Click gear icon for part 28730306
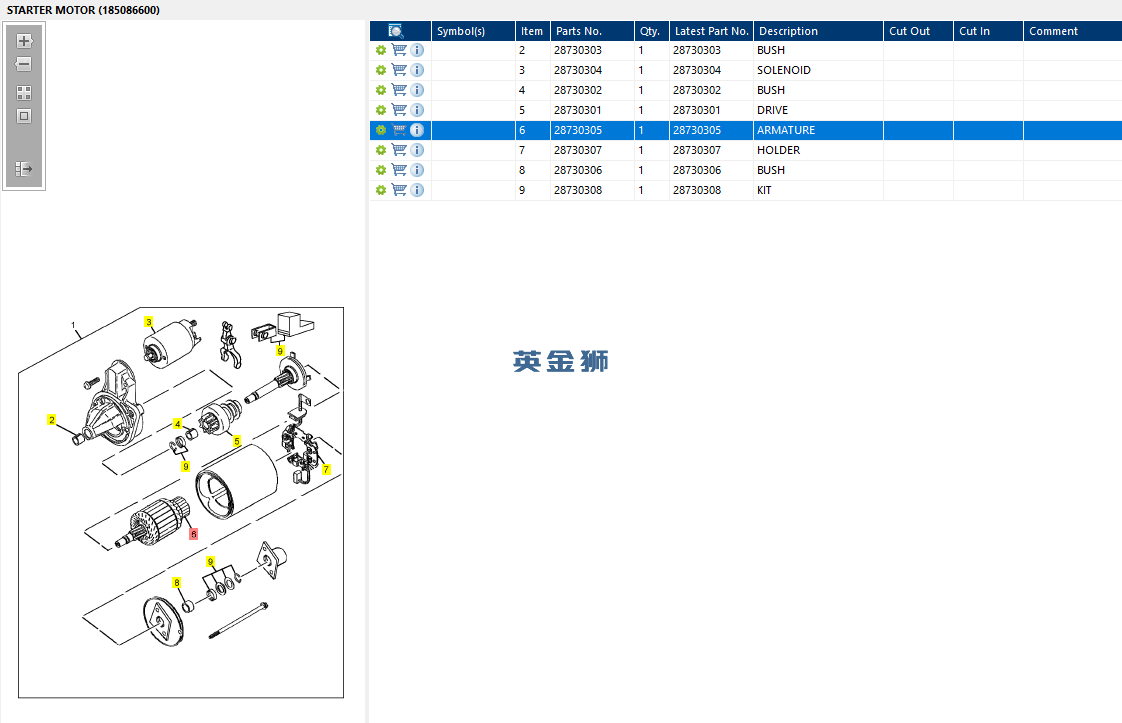 tap(381, 170)
